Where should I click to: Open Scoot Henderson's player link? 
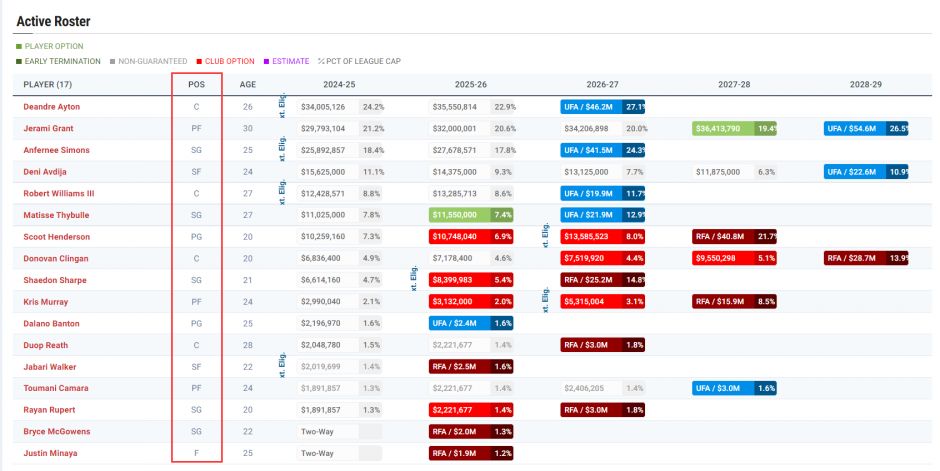click(57, 237)
